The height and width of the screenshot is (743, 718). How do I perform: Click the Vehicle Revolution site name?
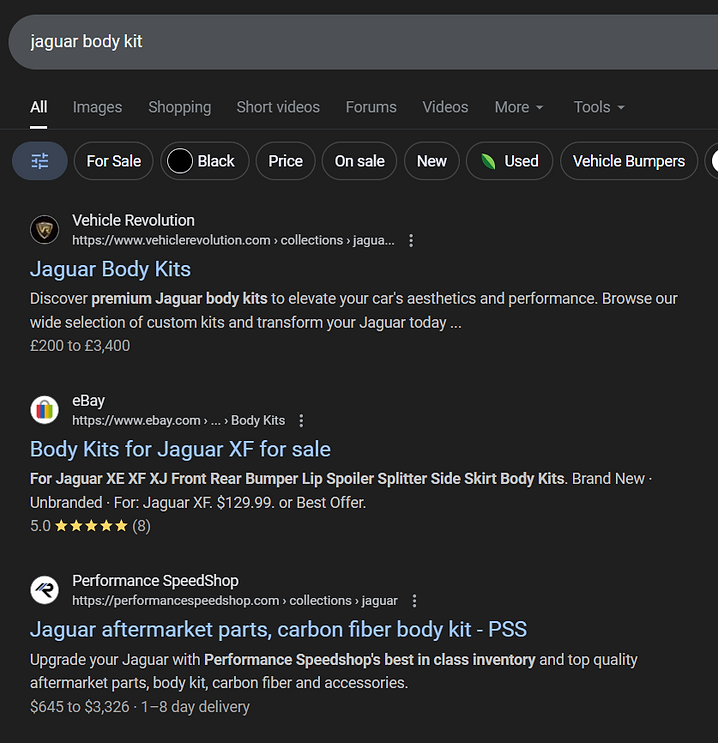click(133, 220)
